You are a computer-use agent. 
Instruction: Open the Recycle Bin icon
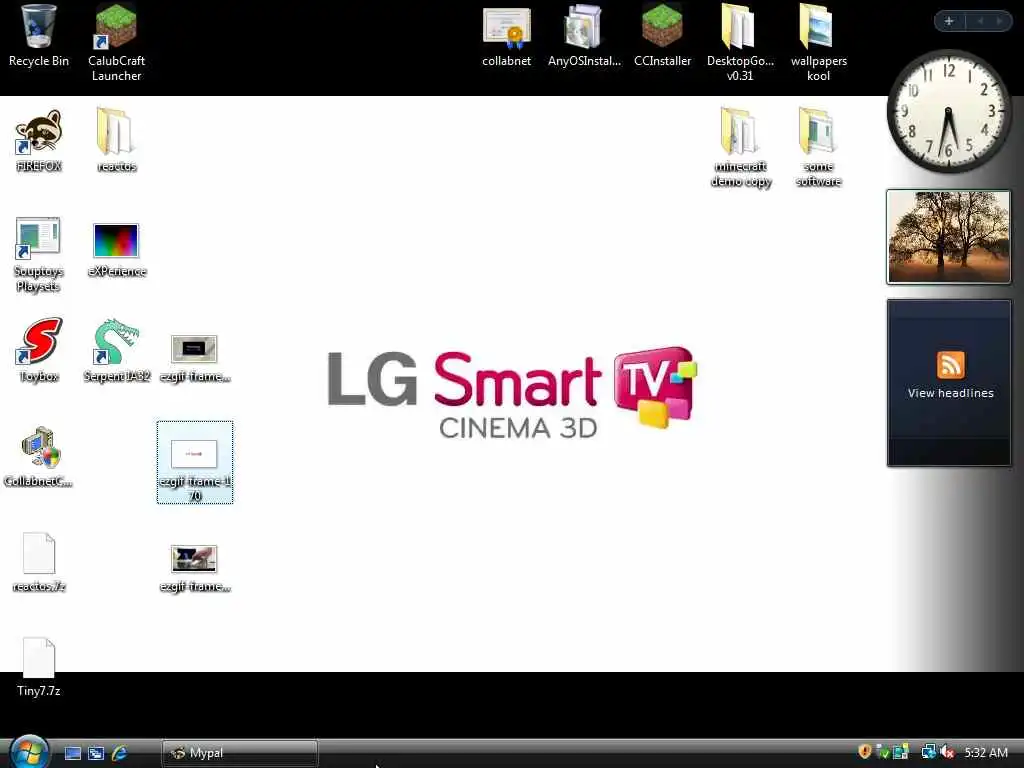[39, 36]
